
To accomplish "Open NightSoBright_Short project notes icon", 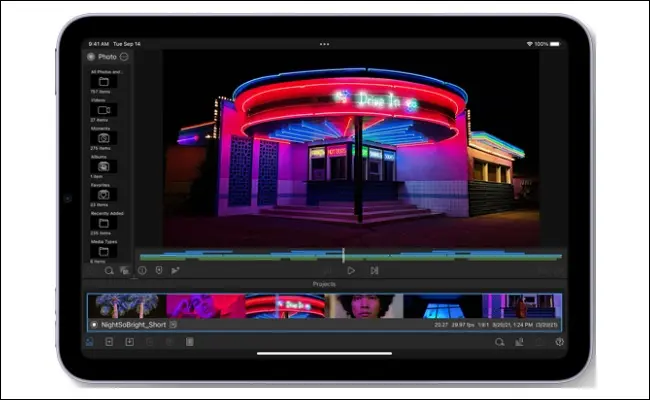I will click(x=173, y=325).
